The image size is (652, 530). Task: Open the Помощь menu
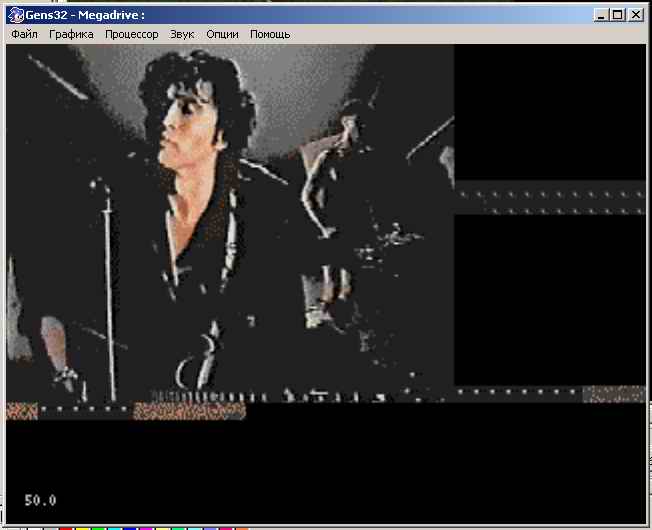[270, 35]
